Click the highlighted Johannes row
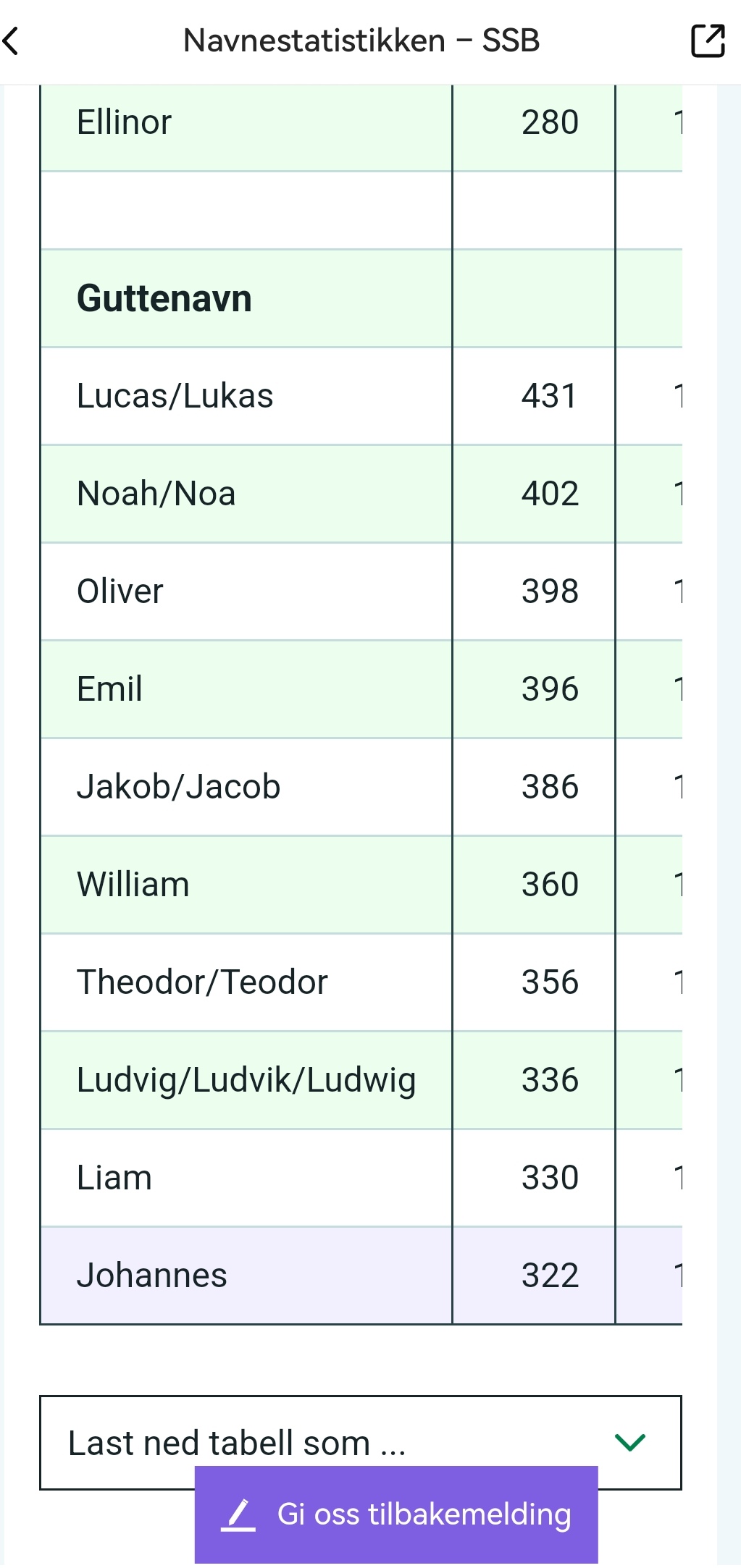The width and height of the screenshot is (741, 1568). [361, 1276]
